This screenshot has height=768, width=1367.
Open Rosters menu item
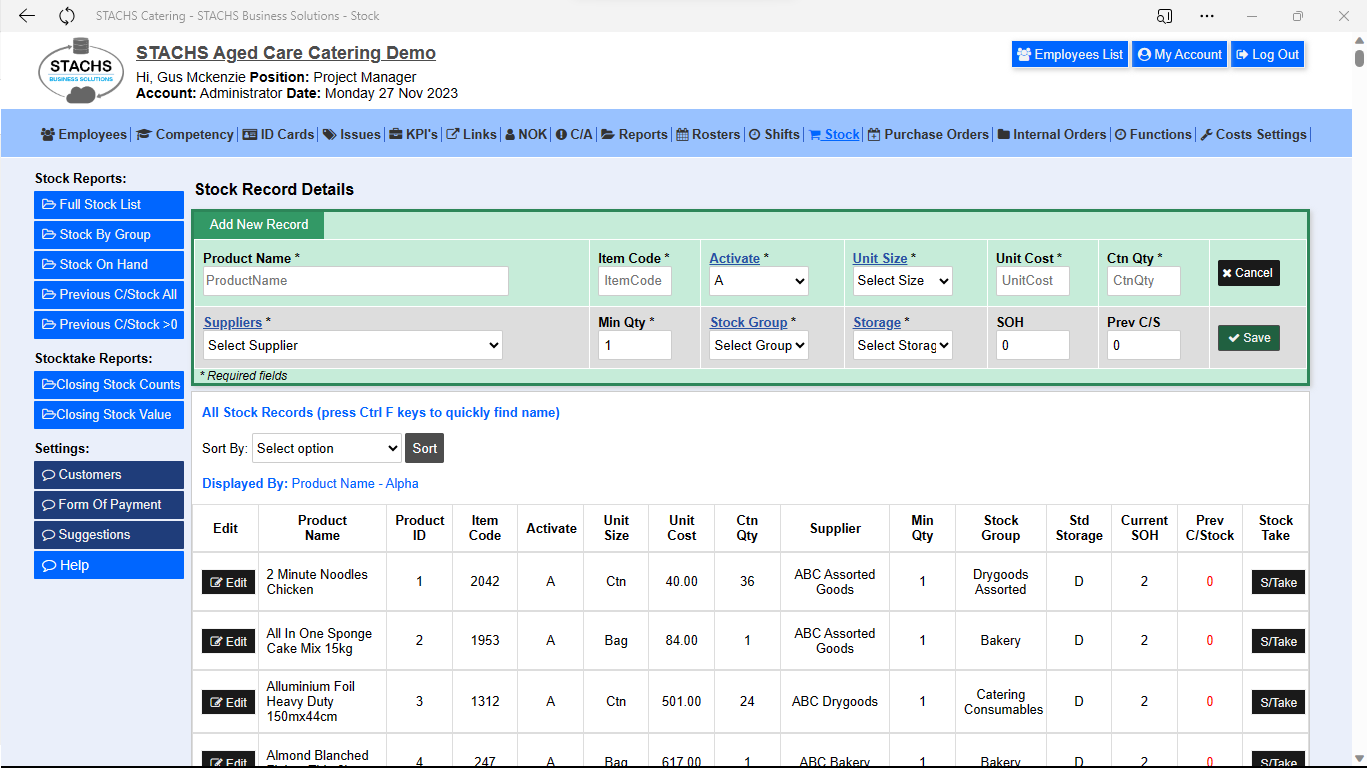coord(709,134)
